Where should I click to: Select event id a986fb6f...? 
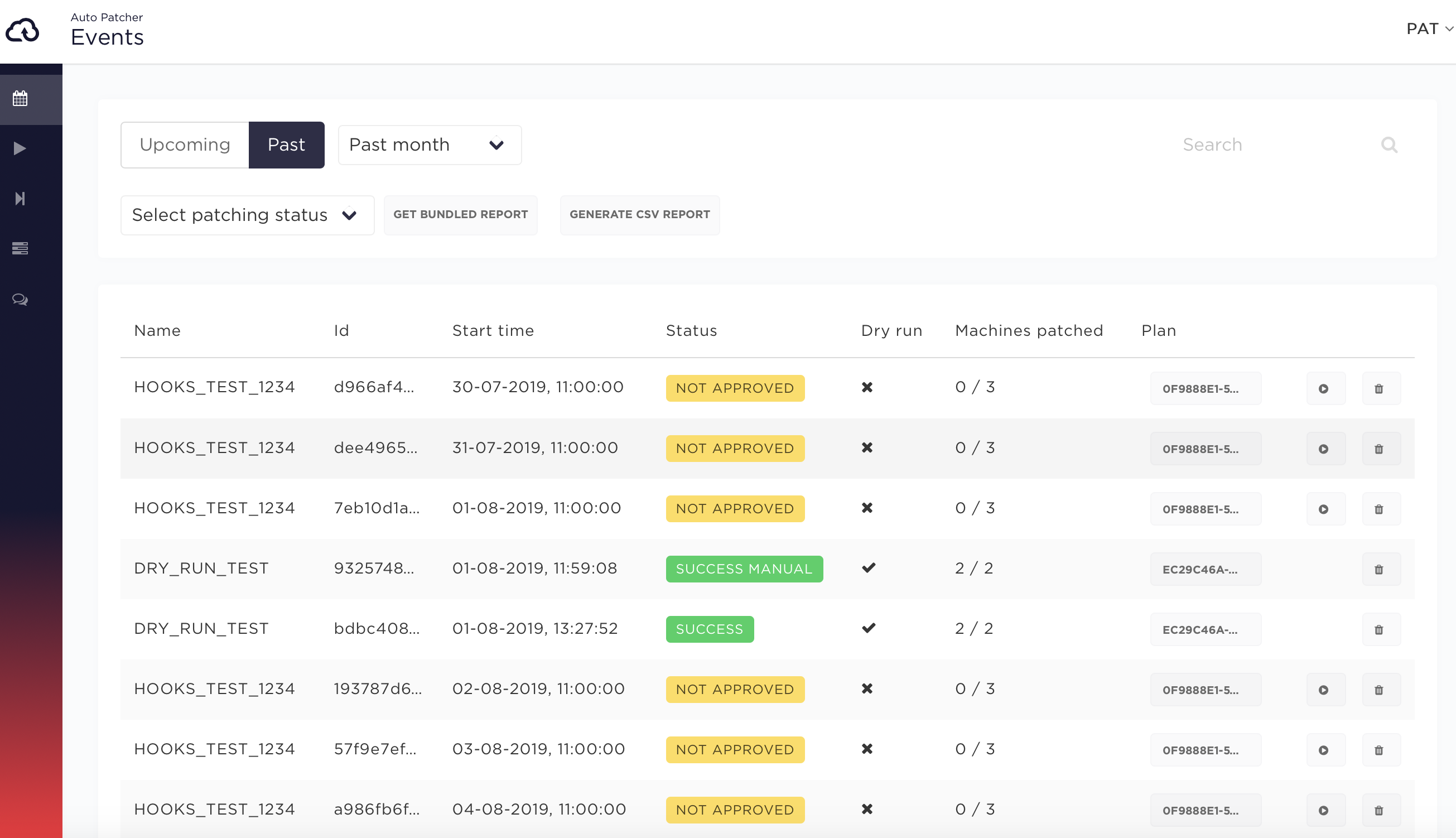[377, 810]
